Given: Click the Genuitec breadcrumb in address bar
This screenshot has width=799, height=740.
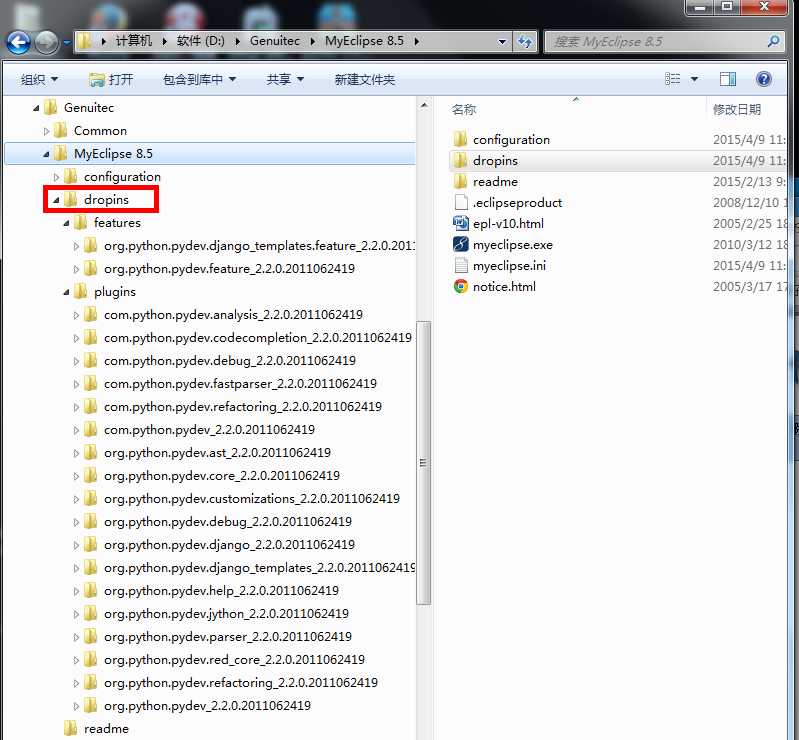Looking at the screenshot, I should (275, 41).
